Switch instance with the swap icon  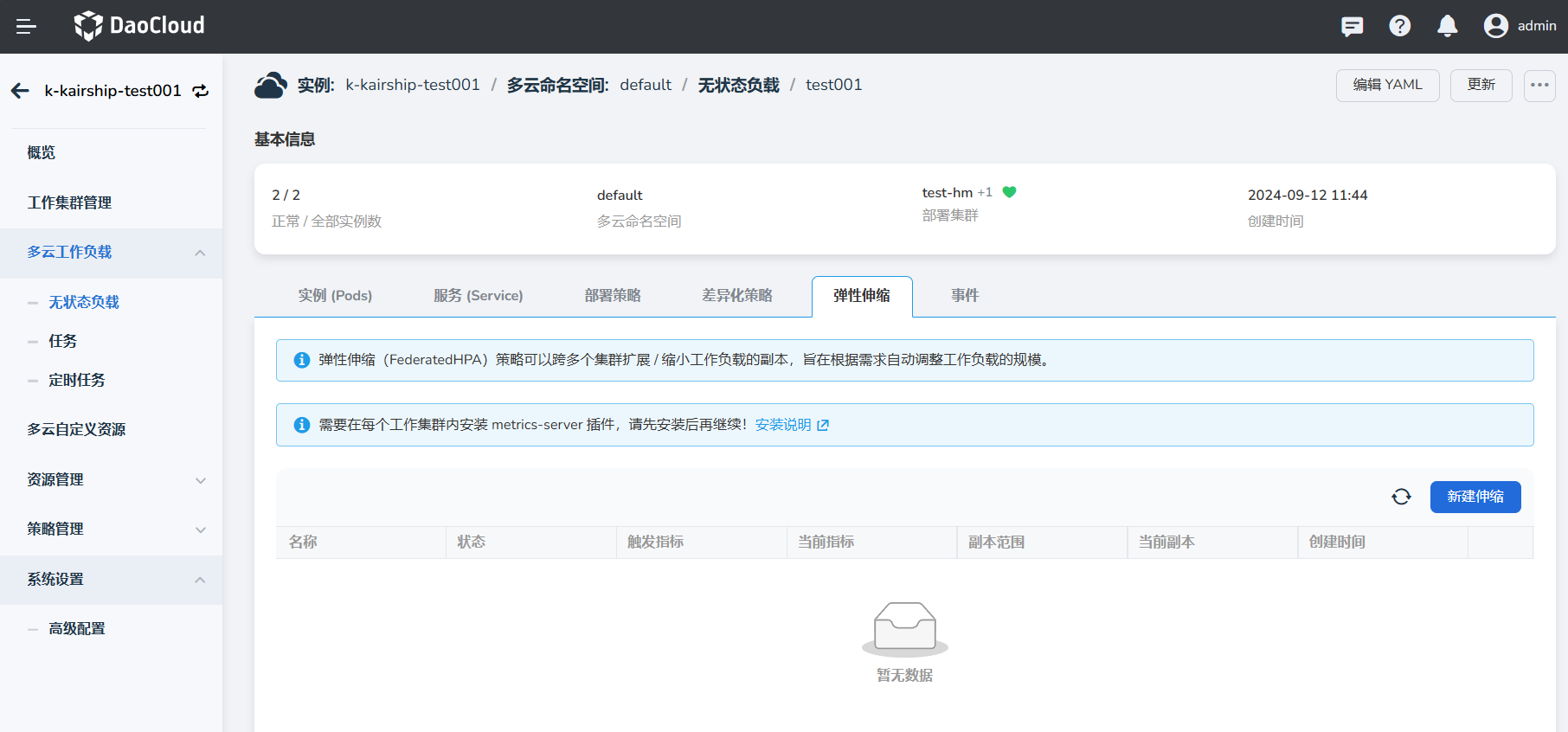[201, 91]
